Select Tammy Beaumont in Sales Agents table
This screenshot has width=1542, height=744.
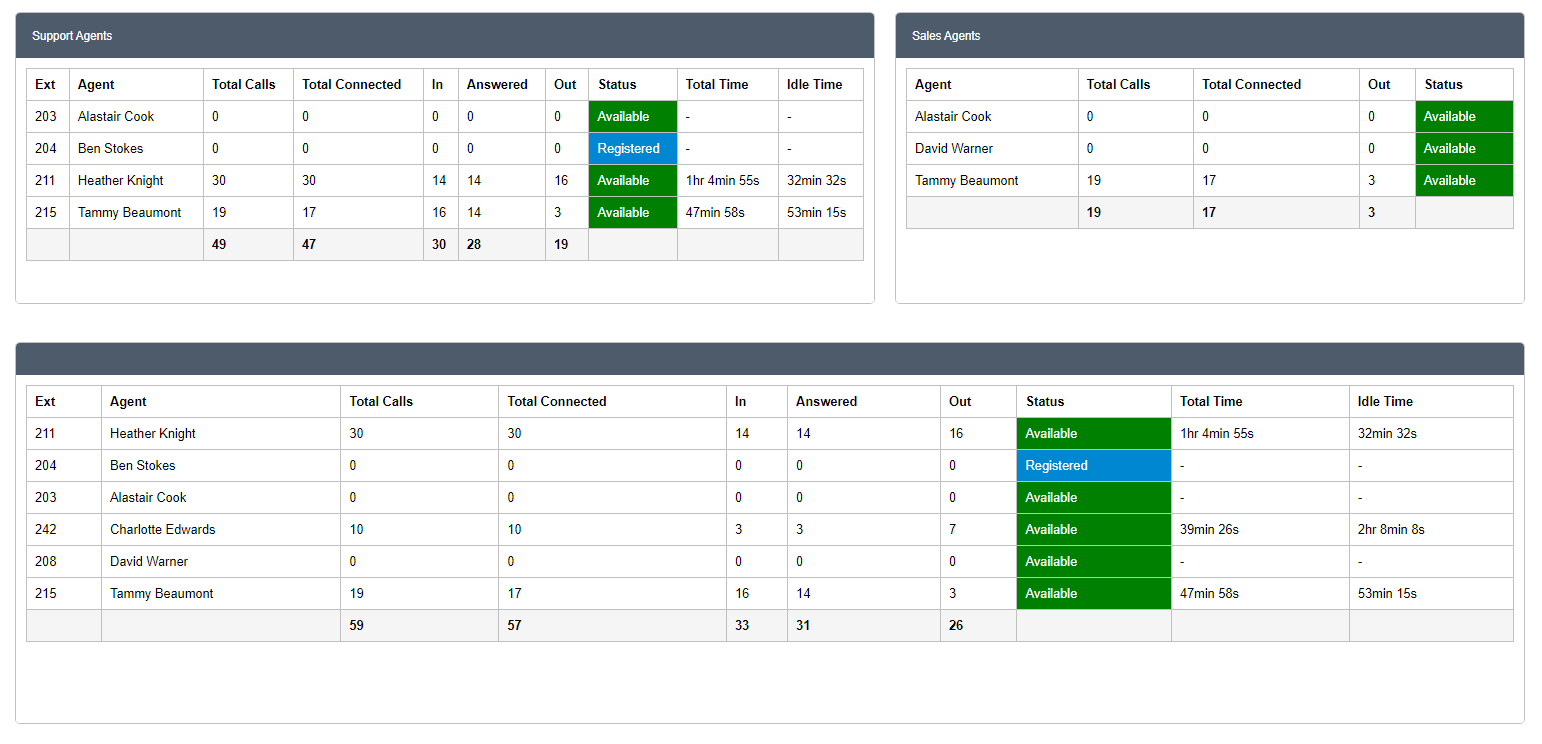[967, 181]
